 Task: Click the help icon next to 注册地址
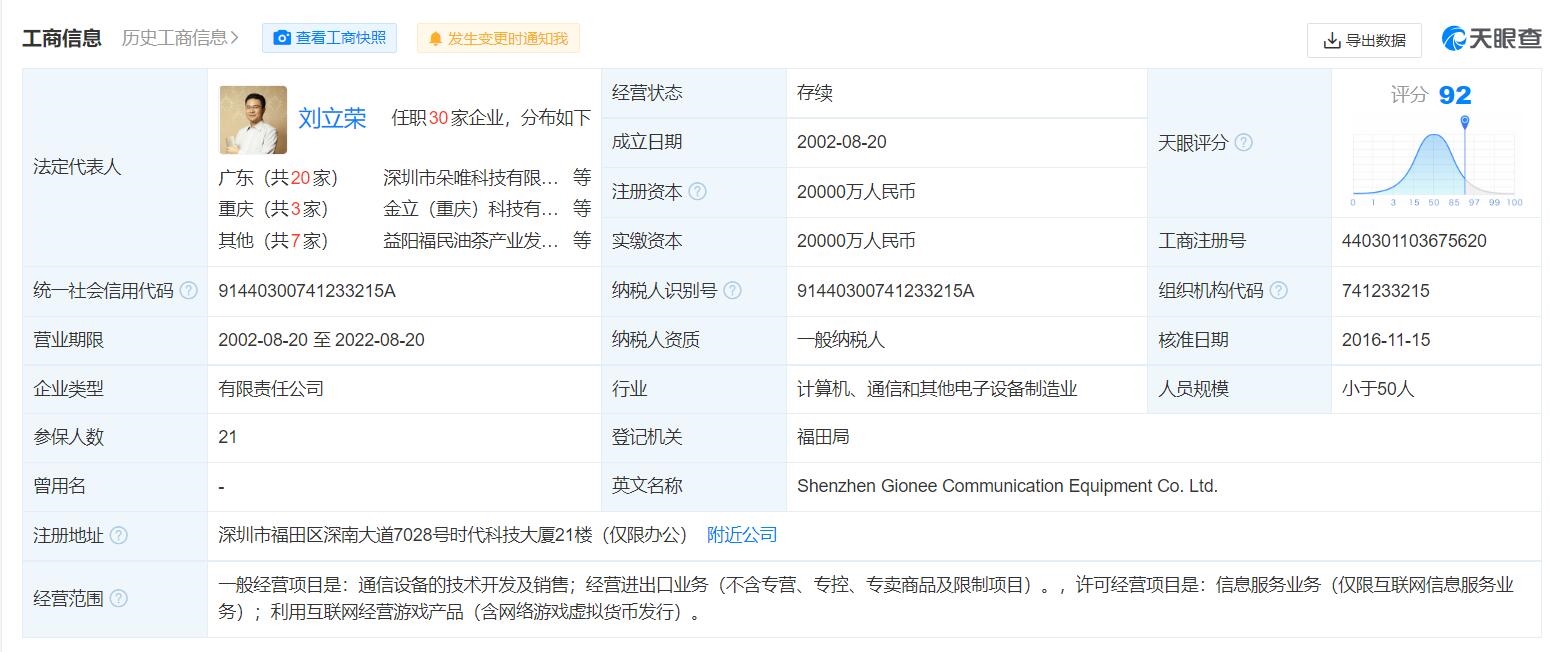point(118,535)
